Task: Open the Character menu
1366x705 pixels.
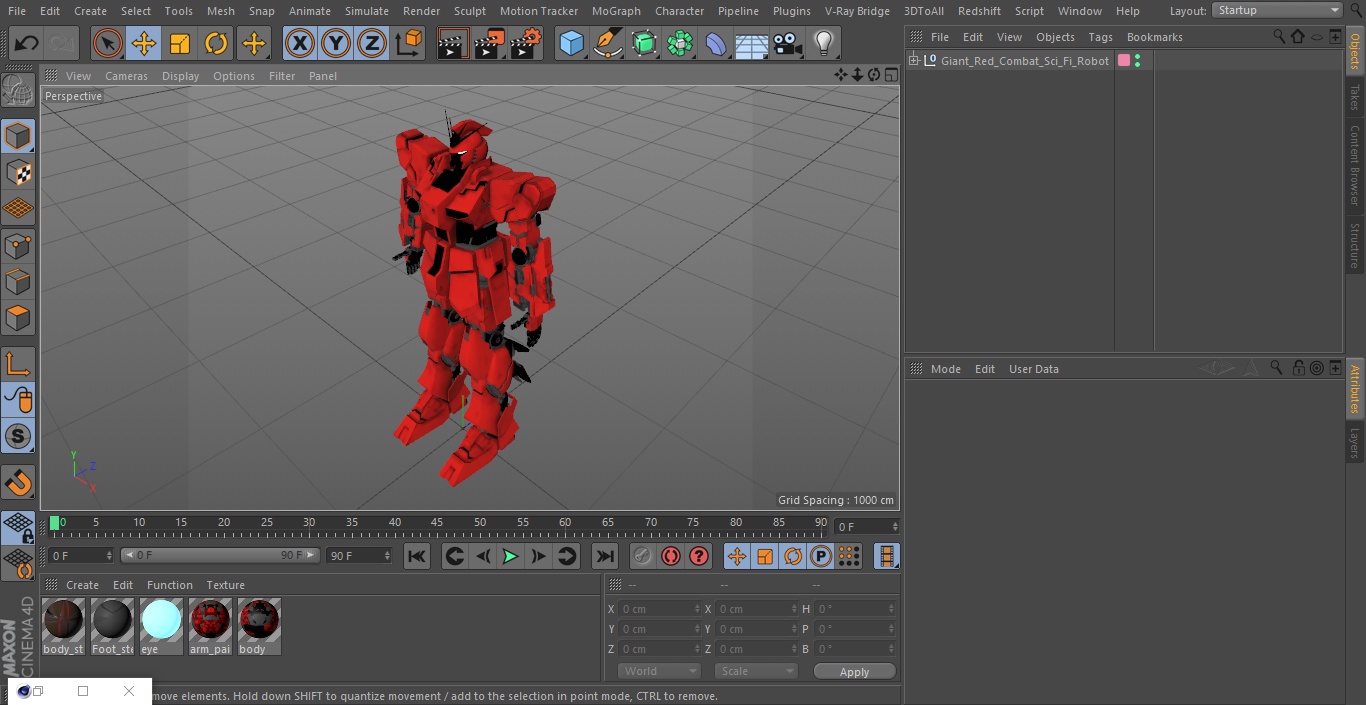Action: (x=680, y=11)
